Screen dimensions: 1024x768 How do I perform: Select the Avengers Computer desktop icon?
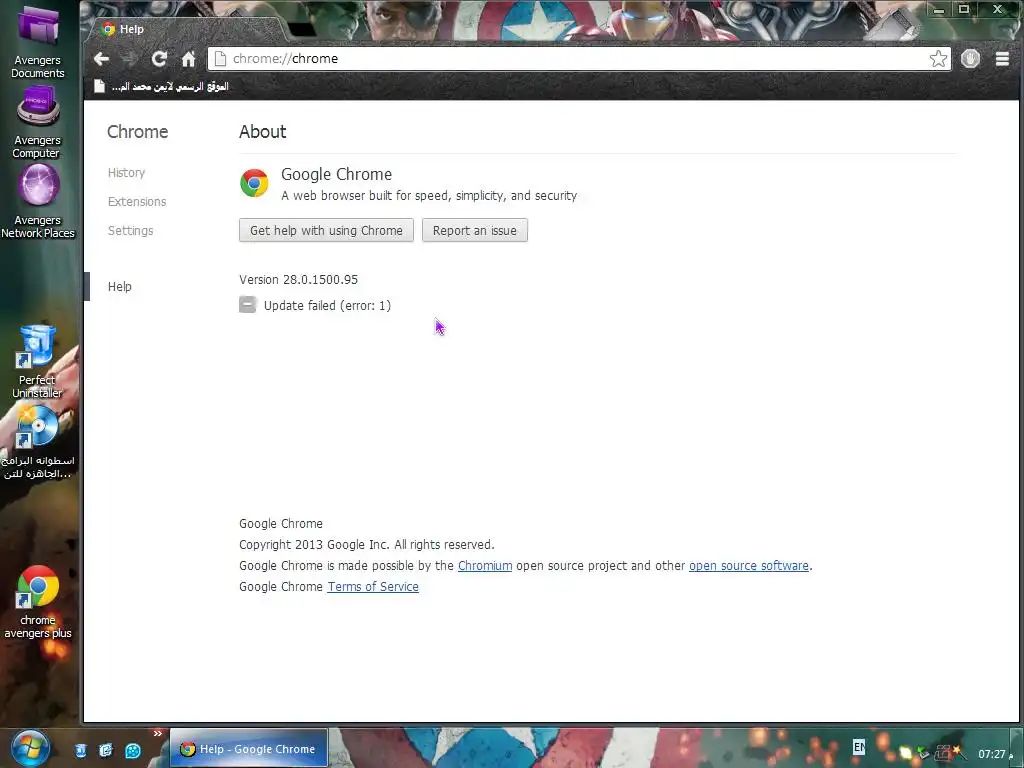(x=37, y=123)
